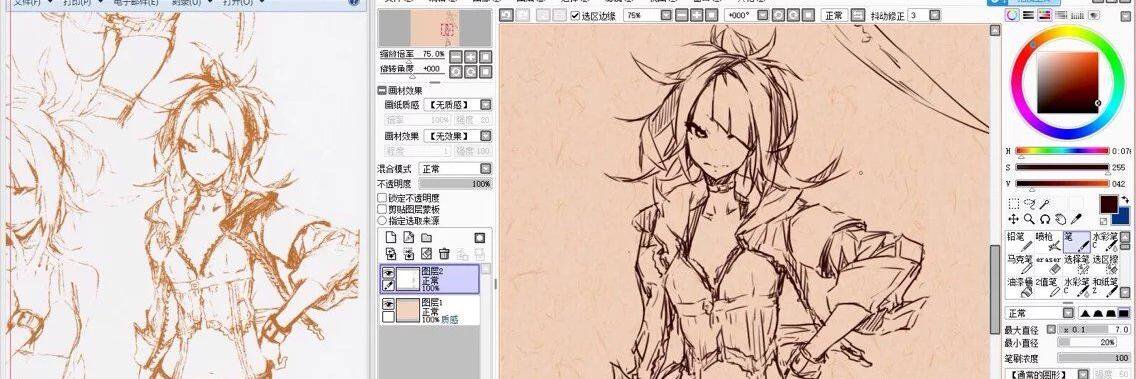Tick the empty box below 图层1's eye

pyautogui.click(x=388, y=317)
